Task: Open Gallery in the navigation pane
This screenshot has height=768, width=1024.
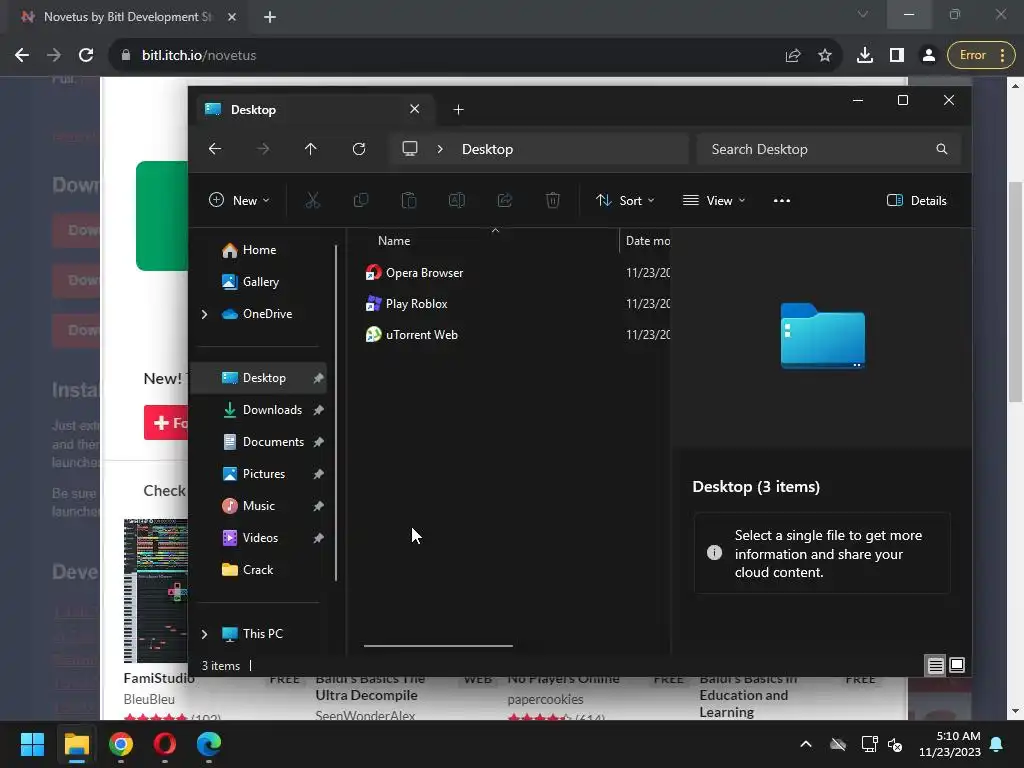Action: (x=260, y=281)
